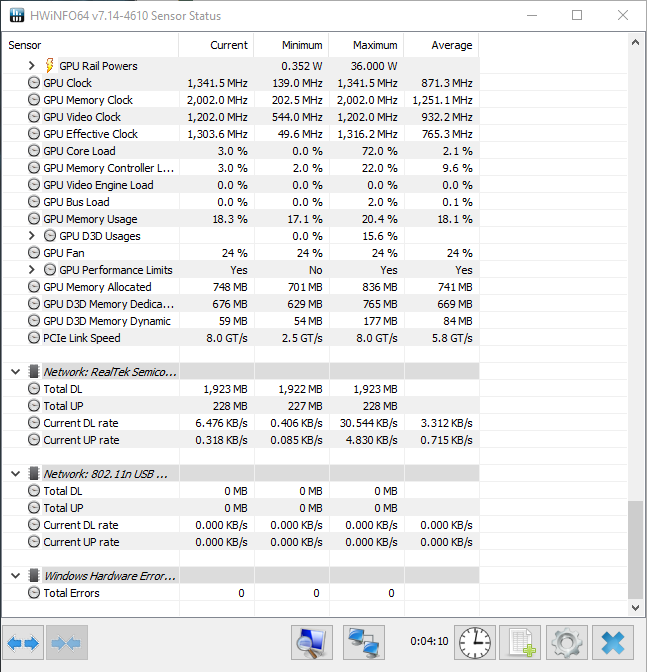Screen dimensions: 648x672
Task: Click the PCIe Link Speed average 5.8 GT/s
Action: coord(452,338)
